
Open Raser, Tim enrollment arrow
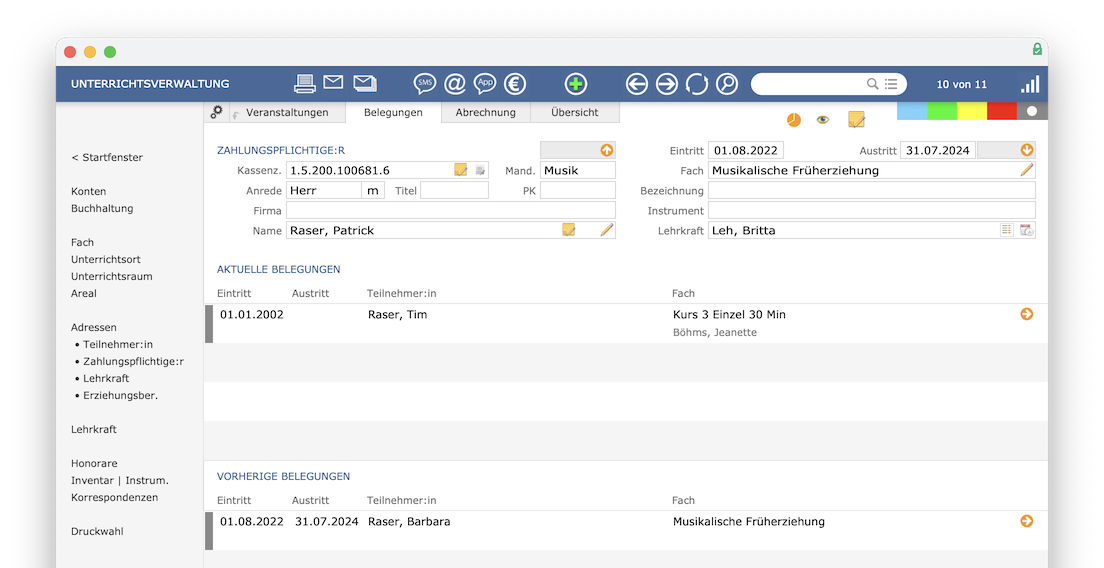point(1027,314)
